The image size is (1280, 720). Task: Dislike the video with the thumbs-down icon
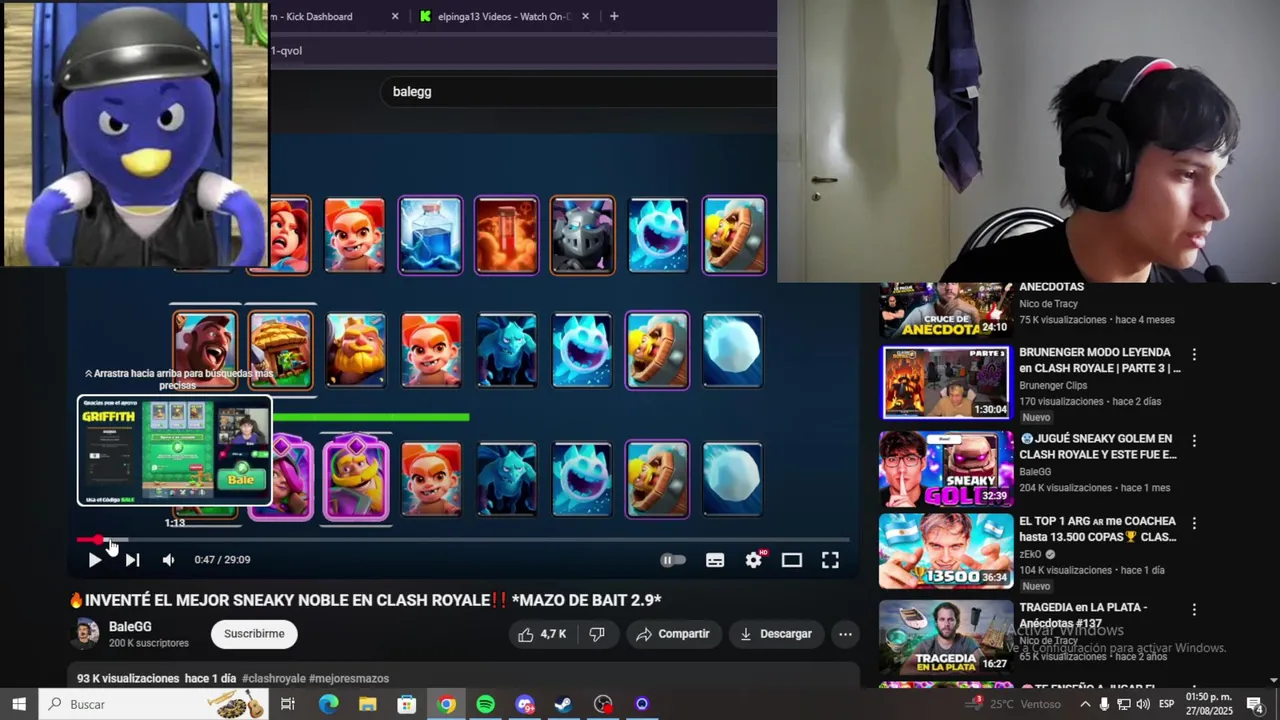point(597,634)
